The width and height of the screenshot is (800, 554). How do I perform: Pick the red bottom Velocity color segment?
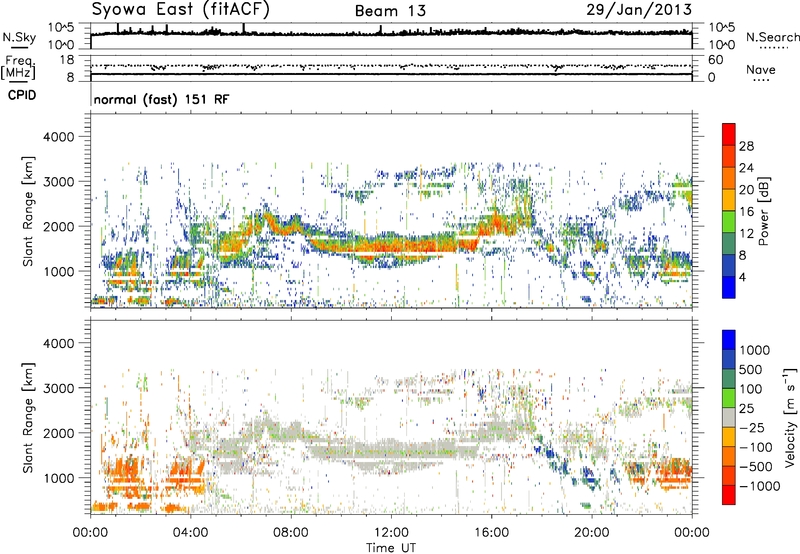click(729, 495)
